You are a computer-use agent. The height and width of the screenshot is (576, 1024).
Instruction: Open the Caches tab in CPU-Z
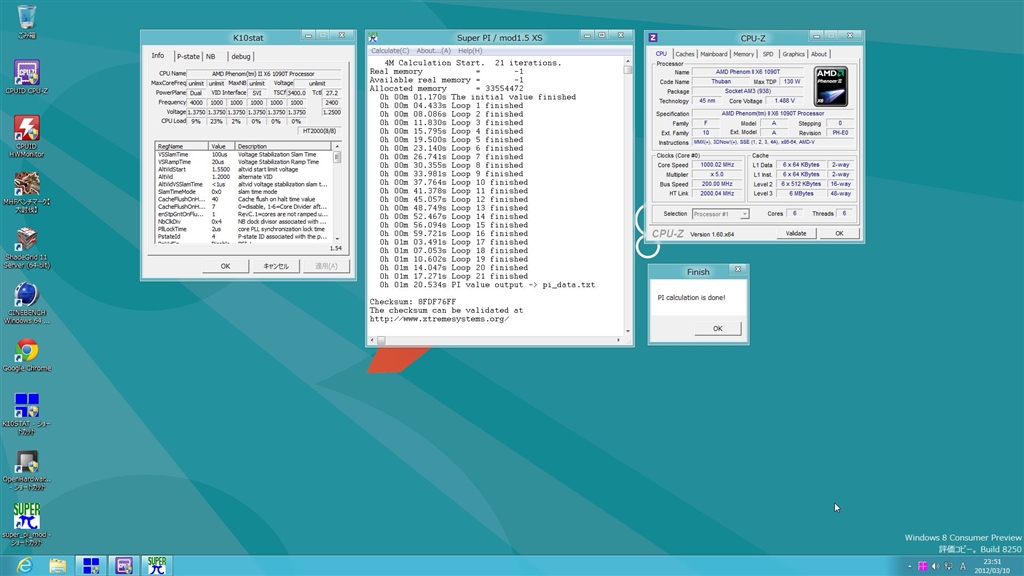click(684, 54)
